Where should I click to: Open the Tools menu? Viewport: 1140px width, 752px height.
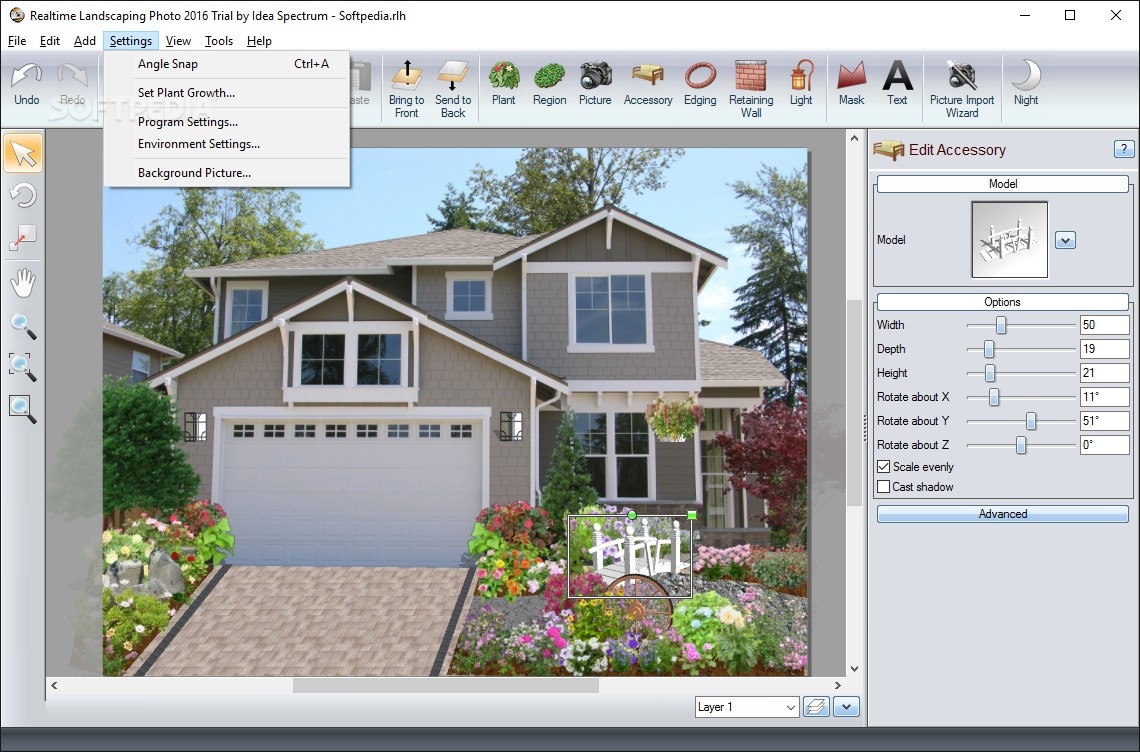[x=218, y=41]
